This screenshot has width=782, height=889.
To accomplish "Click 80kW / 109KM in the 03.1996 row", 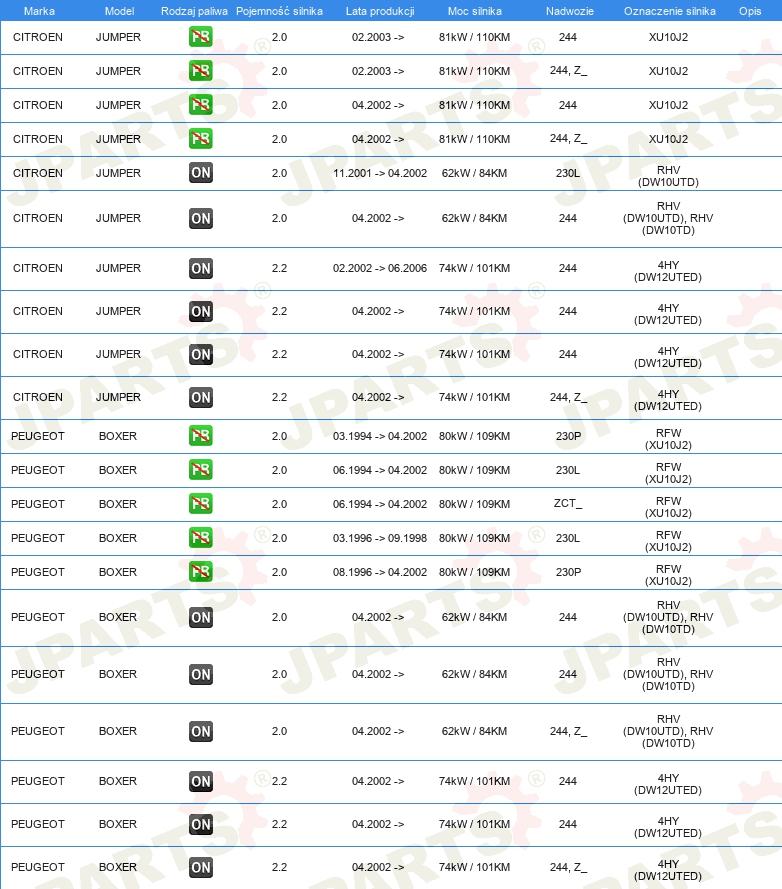I will point(475,538).
